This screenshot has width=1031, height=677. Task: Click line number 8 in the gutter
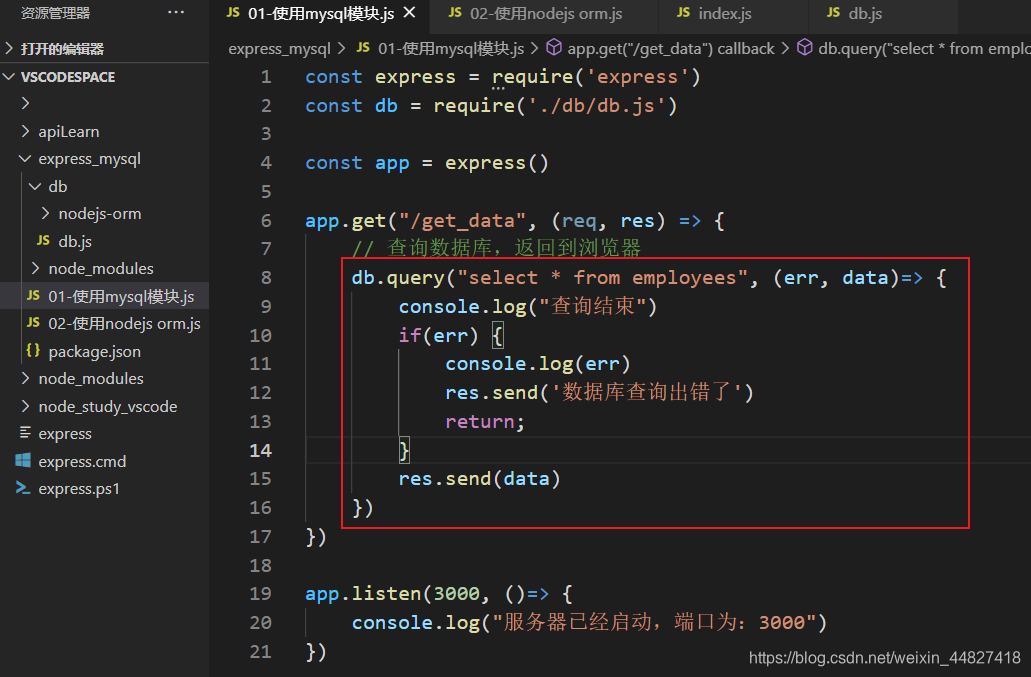click(266, 278)
